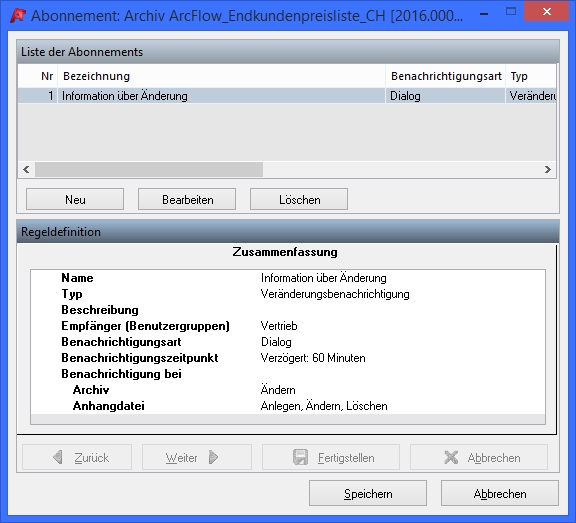Minimize the Abonnement window
Image resolution: width=576 pixels, height=523 pixels.
[x=484, y=14]
